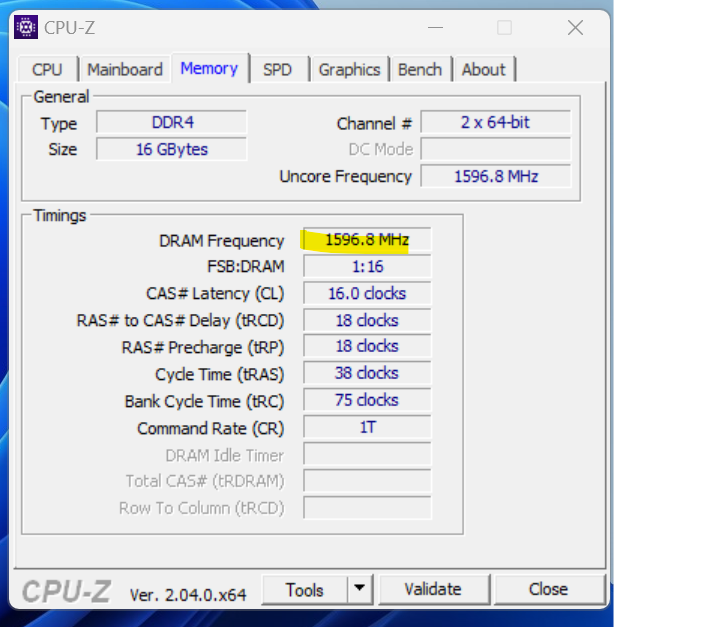
Task: Go to the Bench tab
Action: [420, 70]
